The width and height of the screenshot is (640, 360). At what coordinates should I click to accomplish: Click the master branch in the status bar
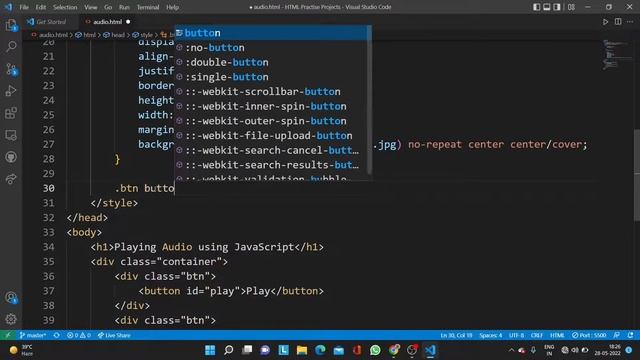point(33,335)
